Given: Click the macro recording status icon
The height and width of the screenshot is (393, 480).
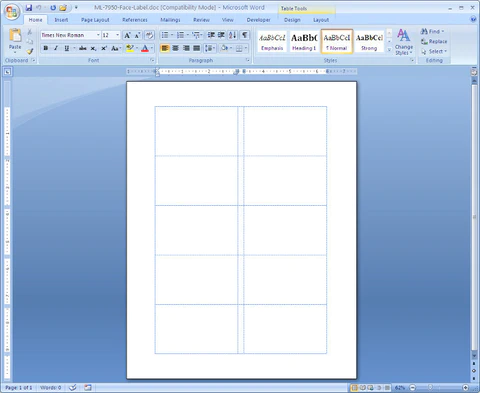Looking at the screenshot, I should pos(88,387).
